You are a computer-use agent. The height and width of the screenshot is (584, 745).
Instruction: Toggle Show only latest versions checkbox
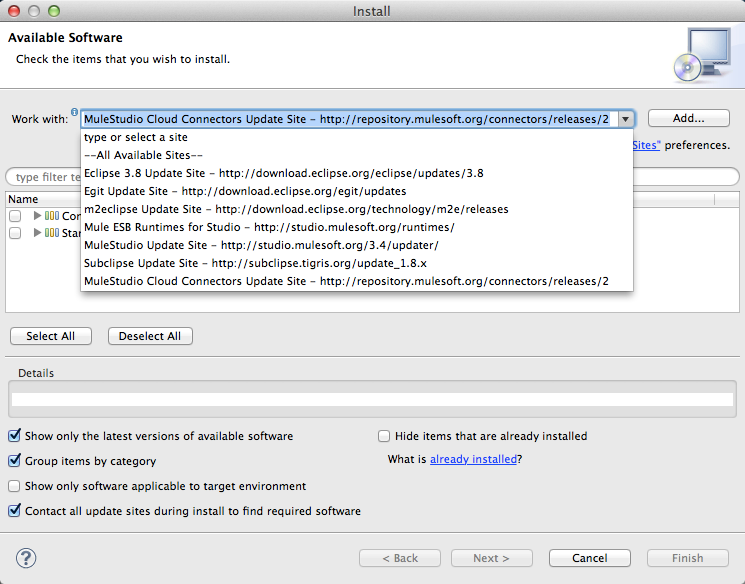[x=15, y=436]
